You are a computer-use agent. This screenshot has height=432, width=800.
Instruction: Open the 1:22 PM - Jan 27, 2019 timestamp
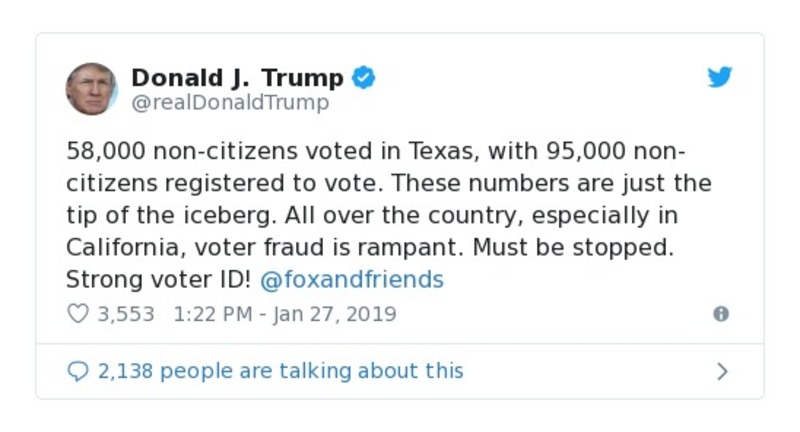285,314
